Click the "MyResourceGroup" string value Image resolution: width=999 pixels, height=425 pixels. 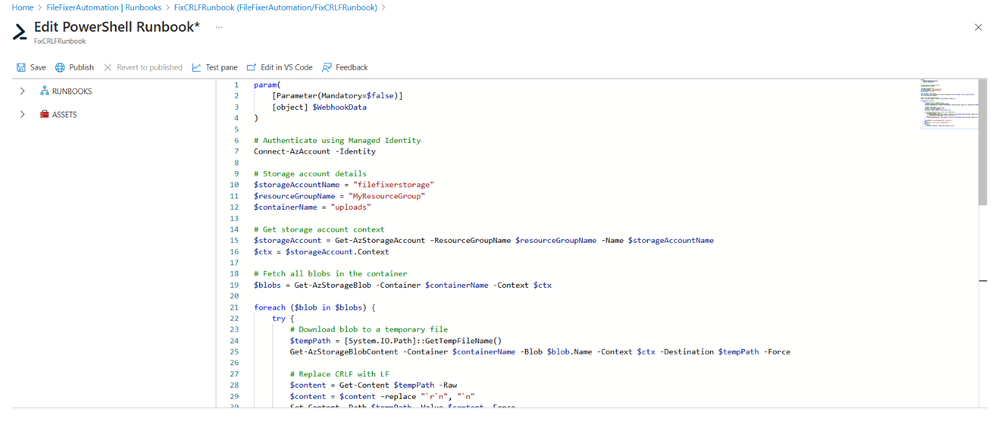pos(389,196)
